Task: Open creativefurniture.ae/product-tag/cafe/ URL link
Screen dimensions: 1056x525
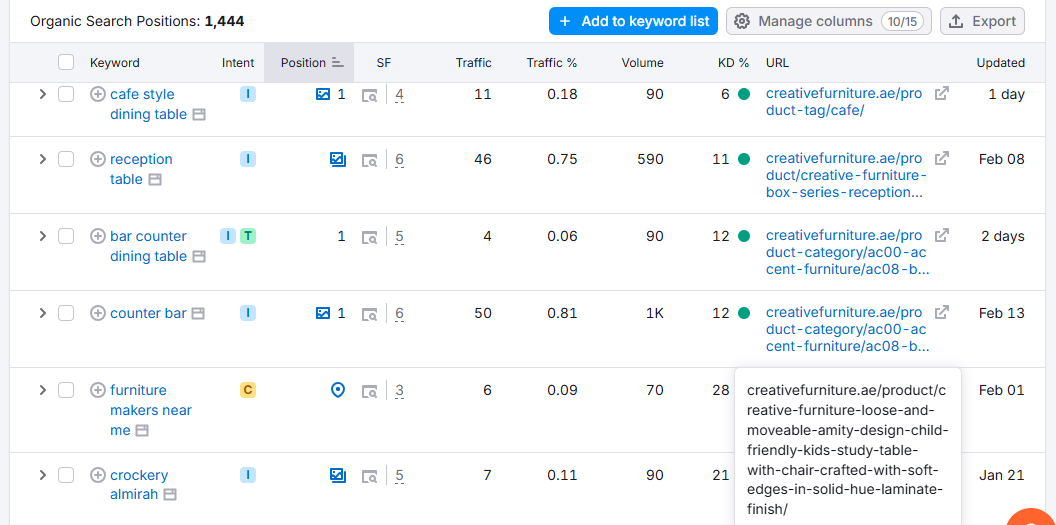Action: coord(845,102)
